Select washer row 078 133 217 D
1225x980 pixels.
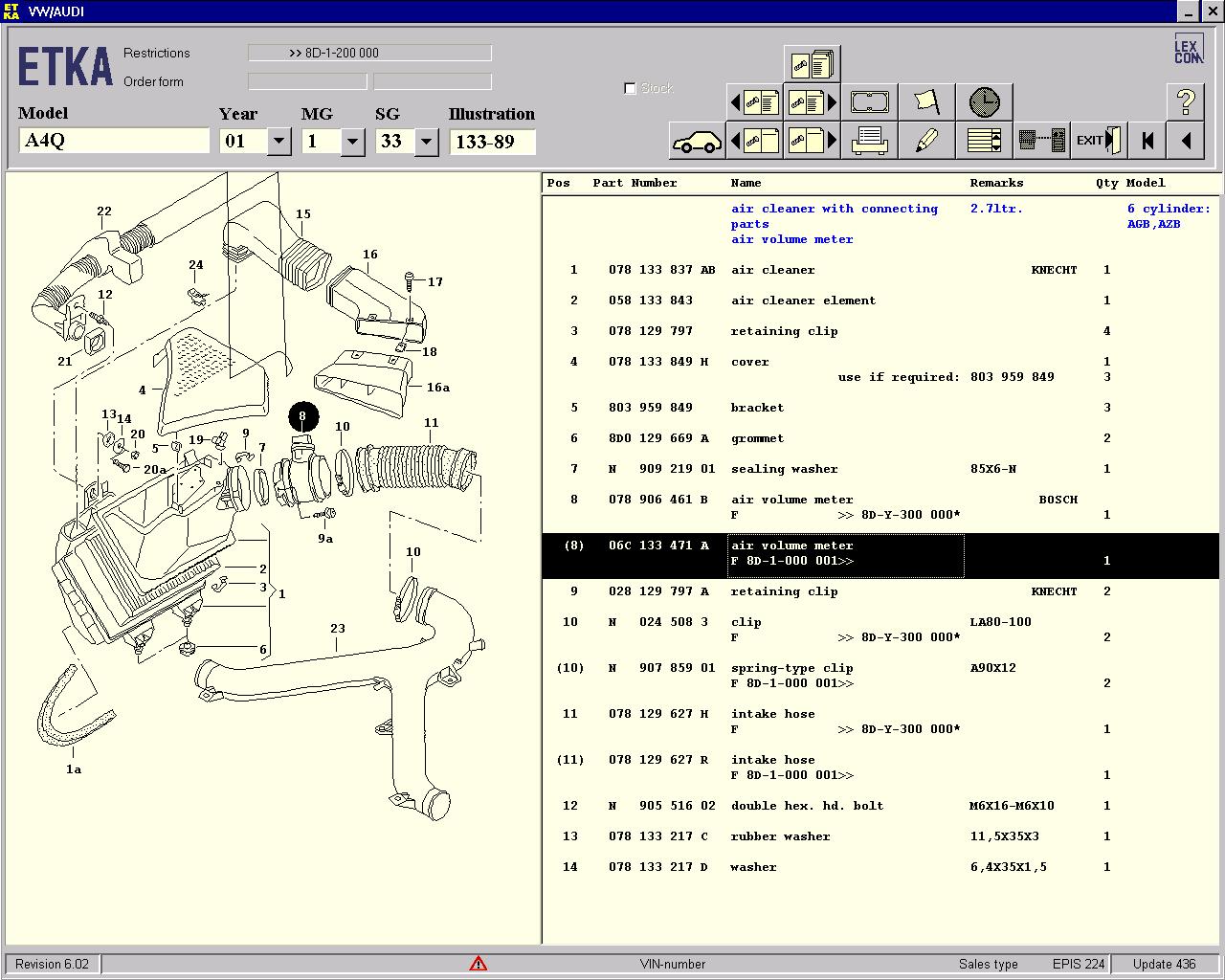click(880, 867)
